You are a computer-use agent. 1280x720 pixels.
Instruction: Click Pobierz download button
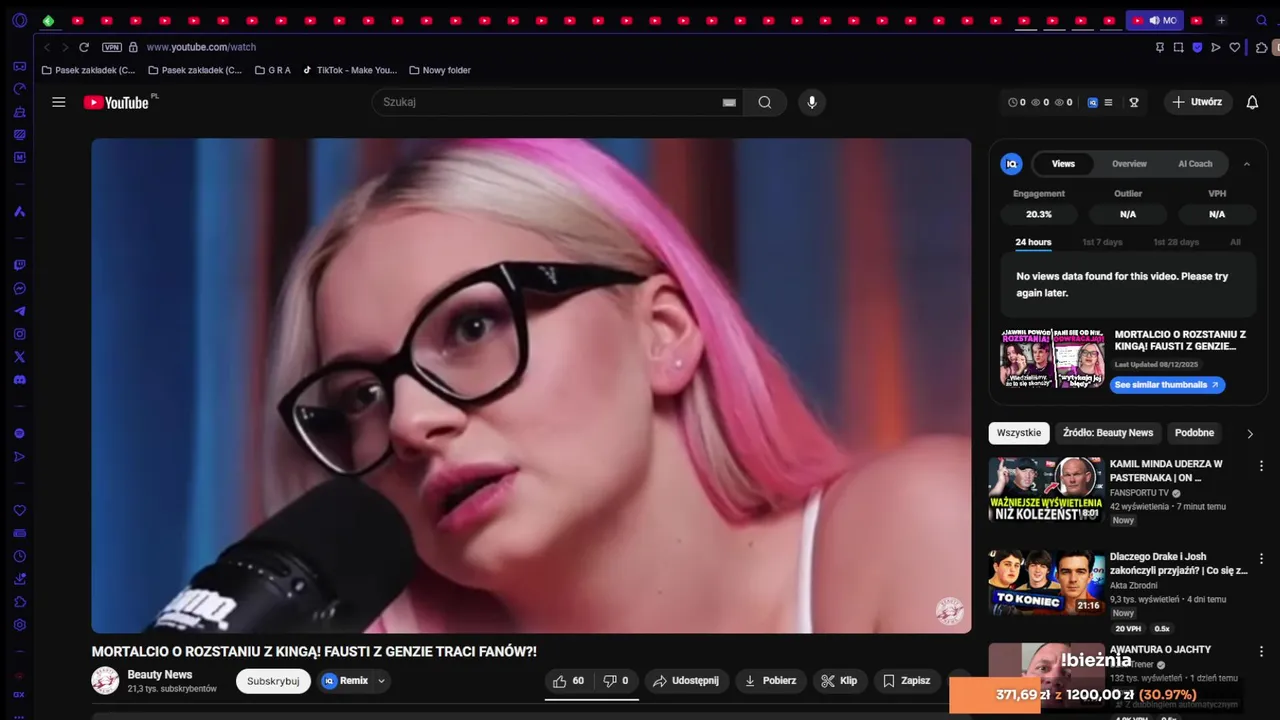pos(770,681)
